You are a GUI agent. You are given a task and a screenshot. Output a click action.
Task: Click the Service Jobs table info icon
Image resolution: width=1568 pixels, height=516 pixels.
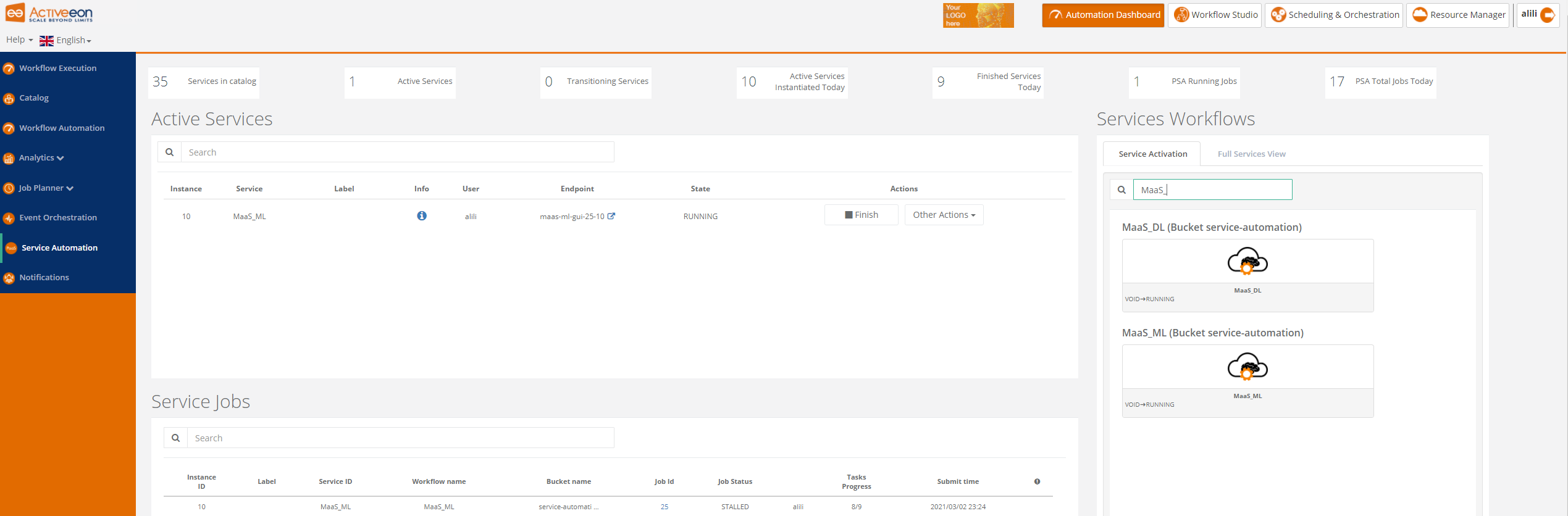click(1038, 481)
